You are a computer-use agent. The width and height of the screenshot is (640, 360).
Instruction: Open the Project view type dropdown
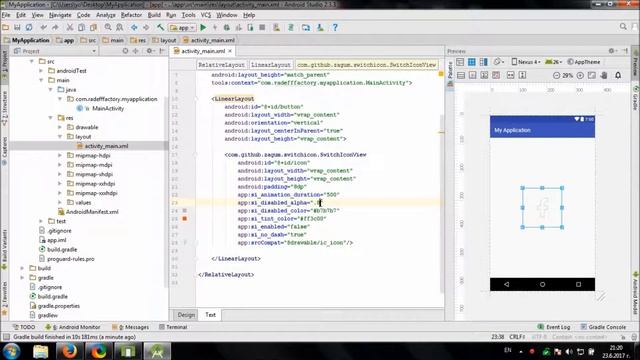(55, 51)
